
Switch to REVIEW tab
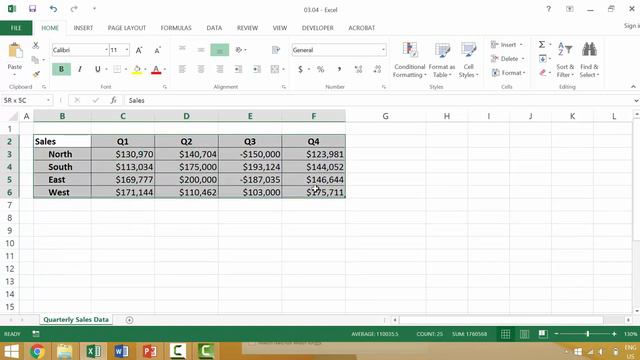(247, 28)
